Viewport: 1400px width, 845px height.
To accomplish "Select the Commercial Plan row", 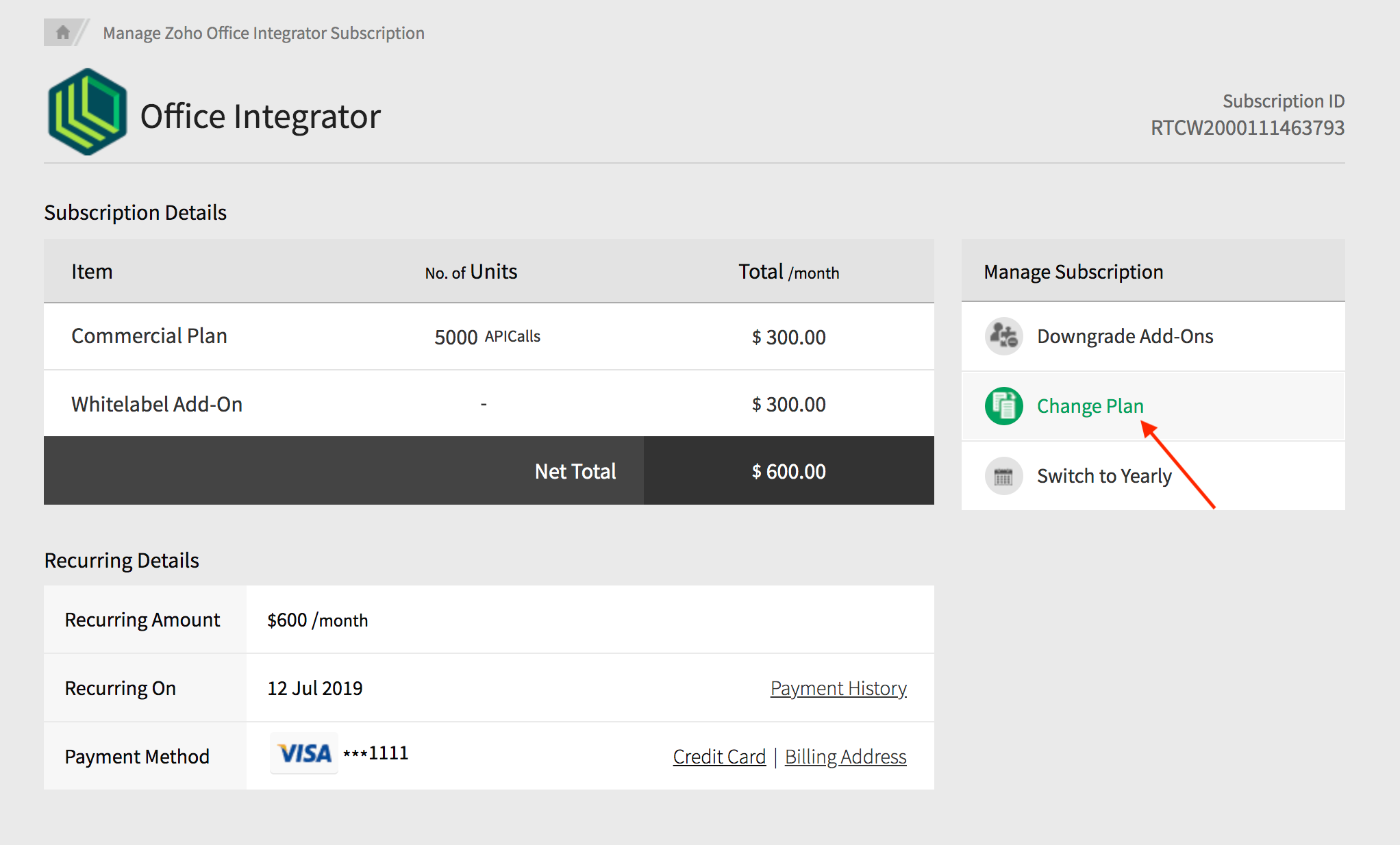I will (x=149, y=336).
